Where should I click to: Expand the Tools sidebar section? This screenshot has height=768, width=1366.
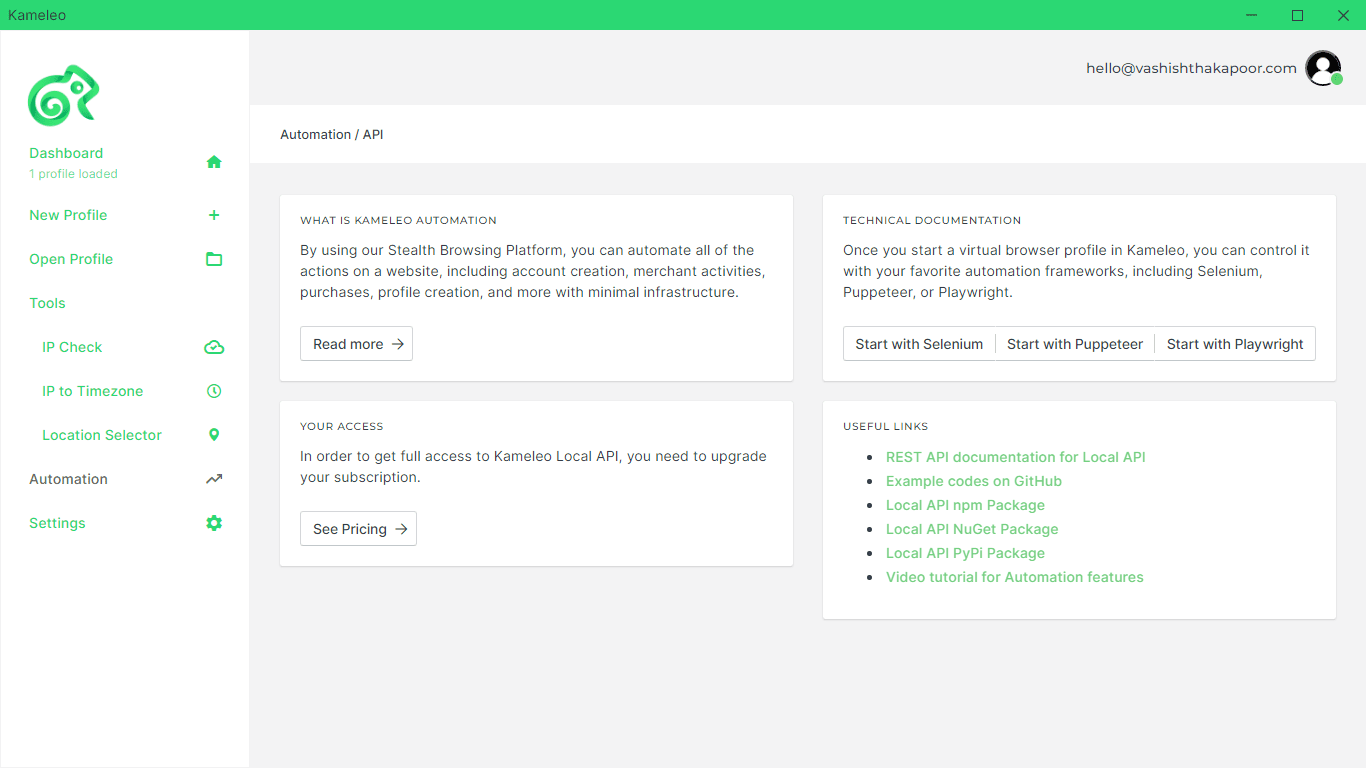click(x=47, y=303)
